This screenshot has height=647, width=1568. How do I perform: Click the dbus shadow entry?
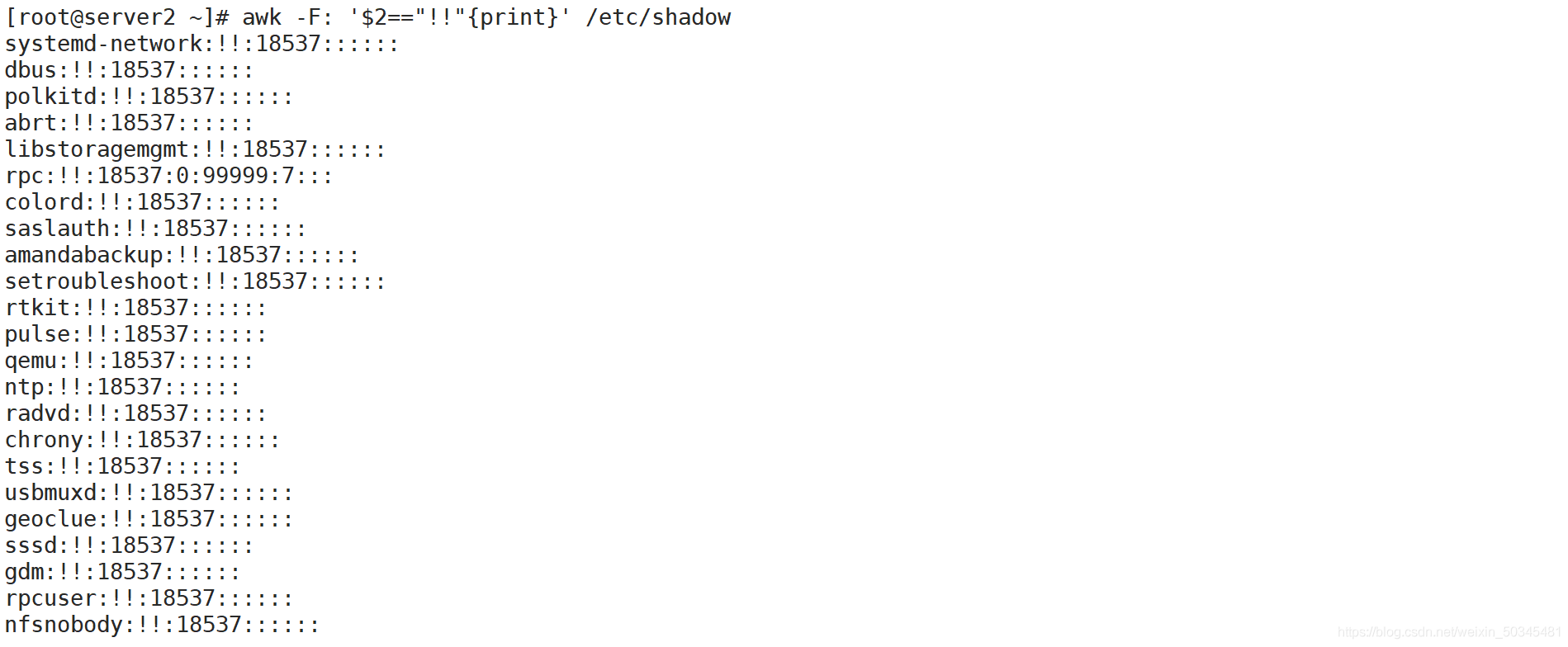tap(129, 70)
